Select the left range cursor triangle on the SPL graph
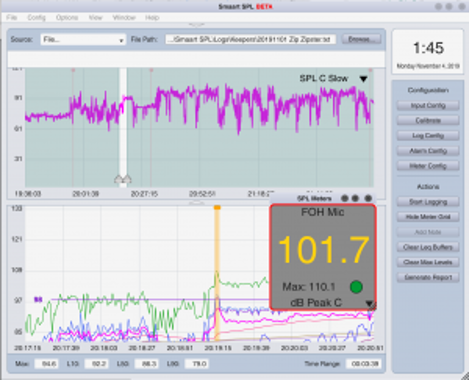This screenshot has height=380, width=469. pyautogui.click(x=119, y=179)
